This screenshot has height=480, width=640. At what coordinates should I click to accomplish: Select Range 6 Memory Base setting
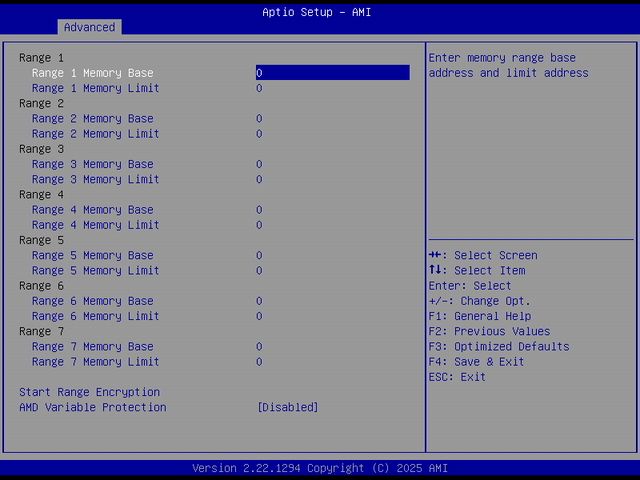(x=93, y=301)
